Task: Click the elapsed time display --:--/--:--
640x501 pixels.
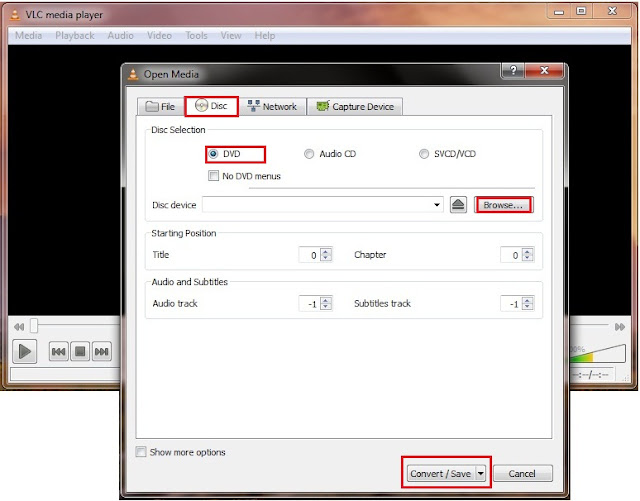Action: tap(591, 375)
